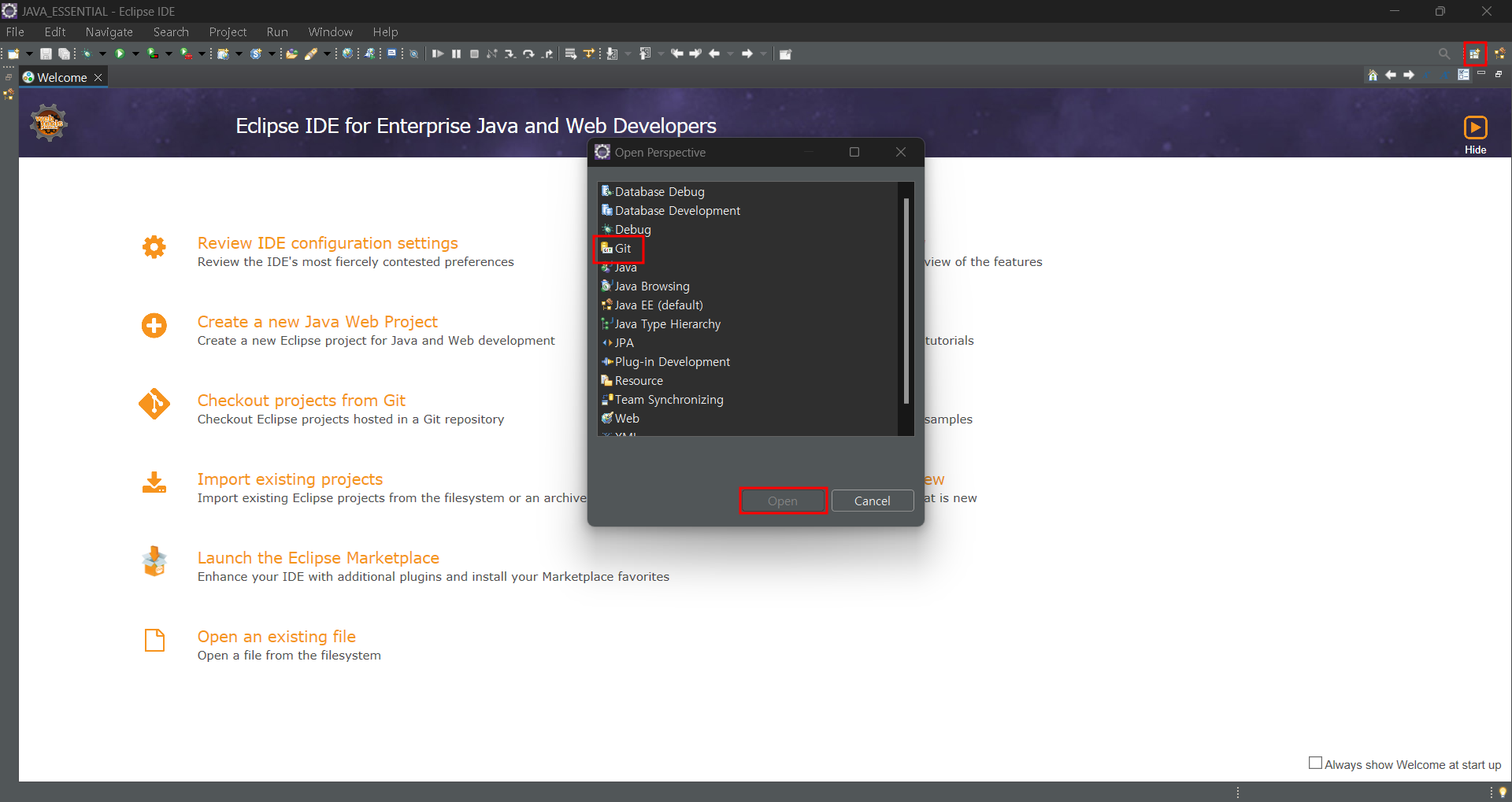The image size is (1512, 802).
Task: Open the Back history dropdown arrow
Action: [731, 54]
